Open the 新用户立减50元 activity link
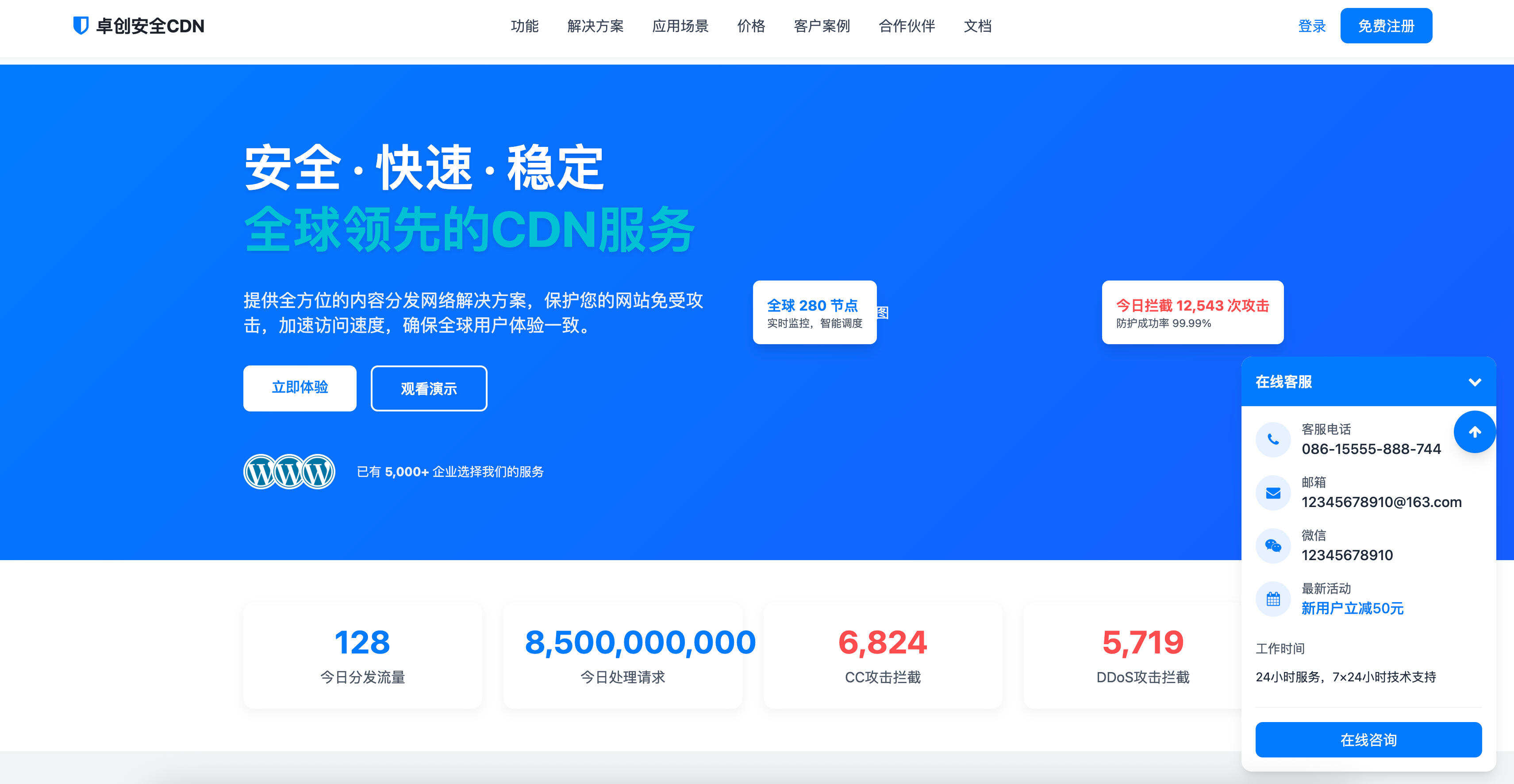Viewport: 1514px width, 784px height. tap(1353, 609)
